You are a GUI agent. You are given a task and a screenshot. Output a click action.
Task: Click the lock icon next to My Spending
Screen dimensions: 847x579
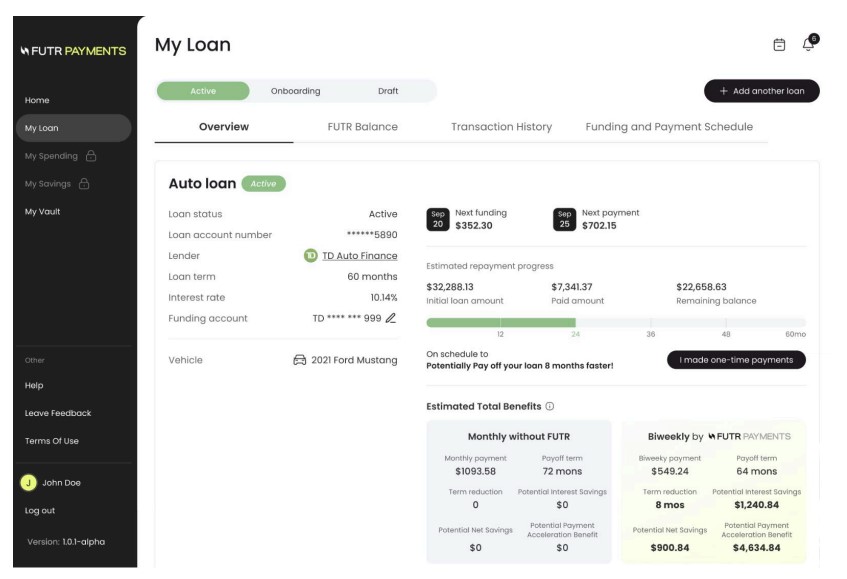(x=91, y=156)
